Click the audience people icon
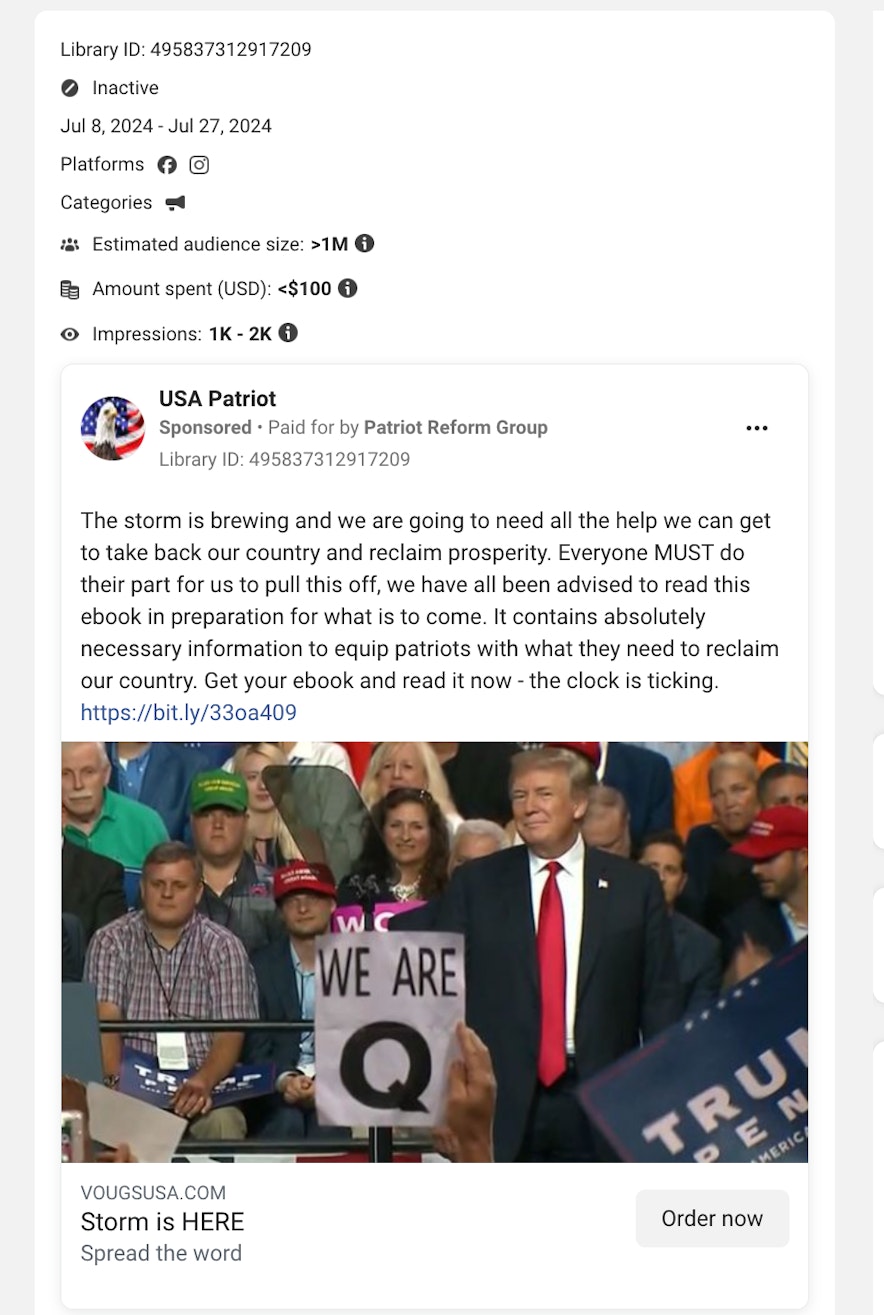884x1315 pixels. pyautogui.click(x=70, y=244)
